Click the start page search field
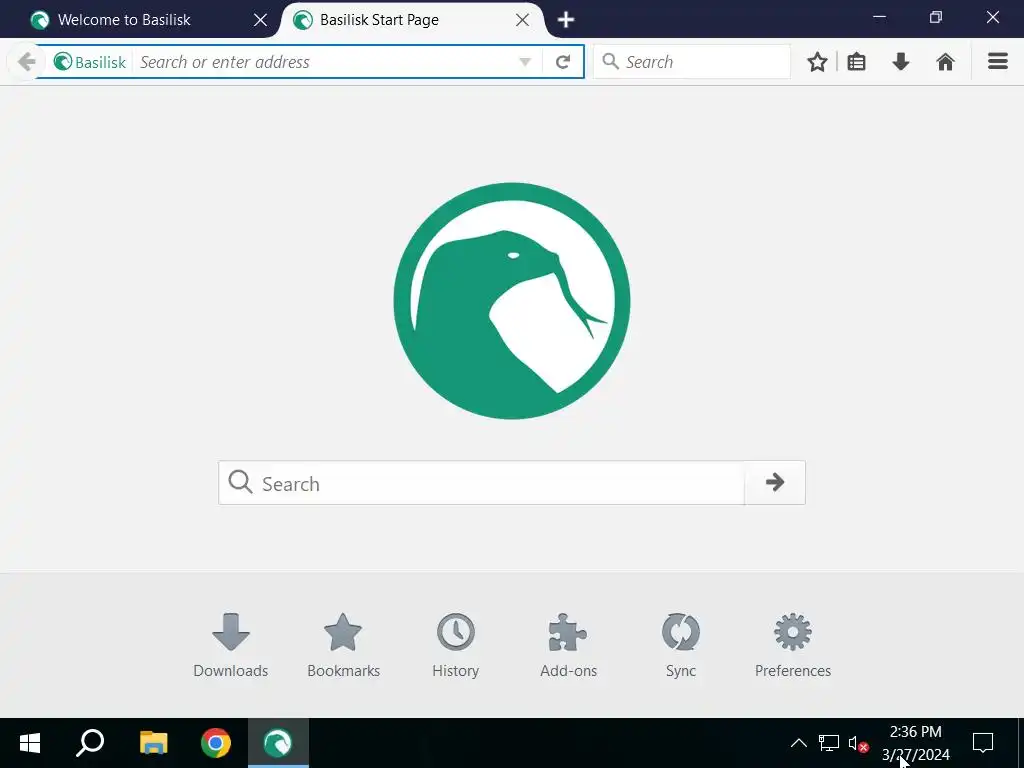 tap(481, 483)
